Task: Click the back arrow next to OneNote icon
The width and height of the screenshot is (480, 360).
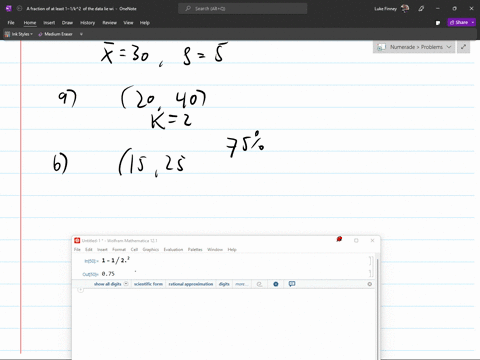Action: coord(19,9)
